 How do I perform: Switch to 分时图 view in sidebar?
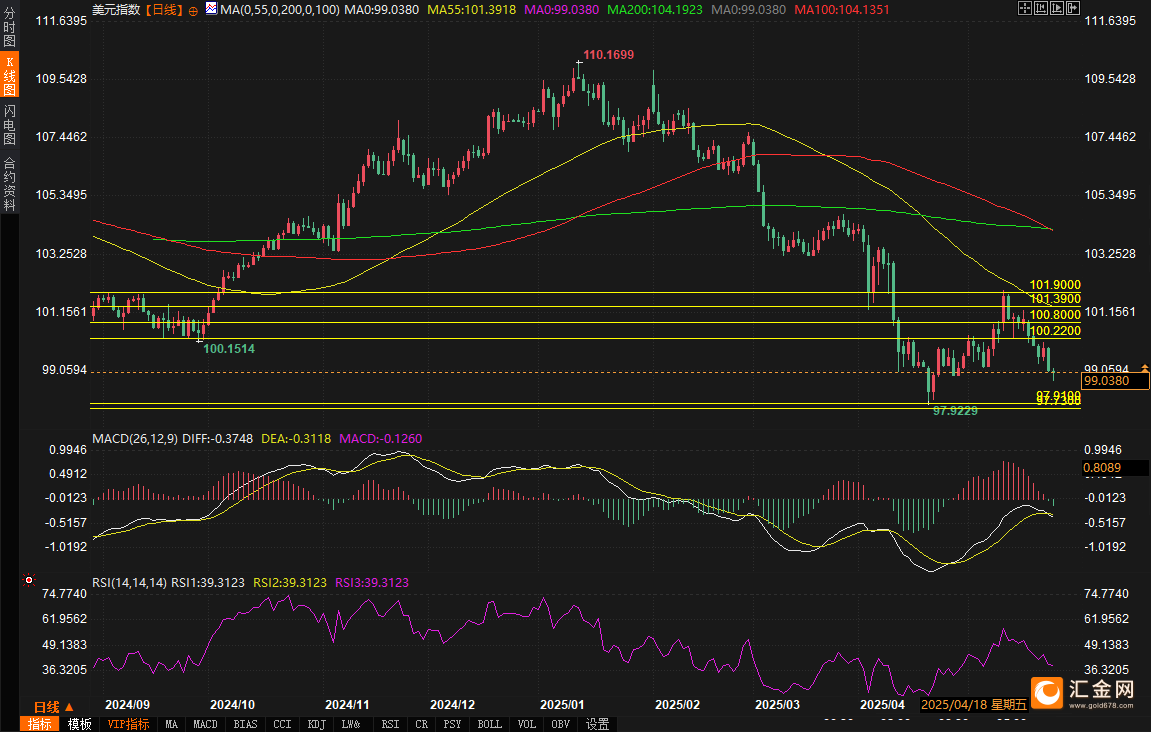[10, 27]
